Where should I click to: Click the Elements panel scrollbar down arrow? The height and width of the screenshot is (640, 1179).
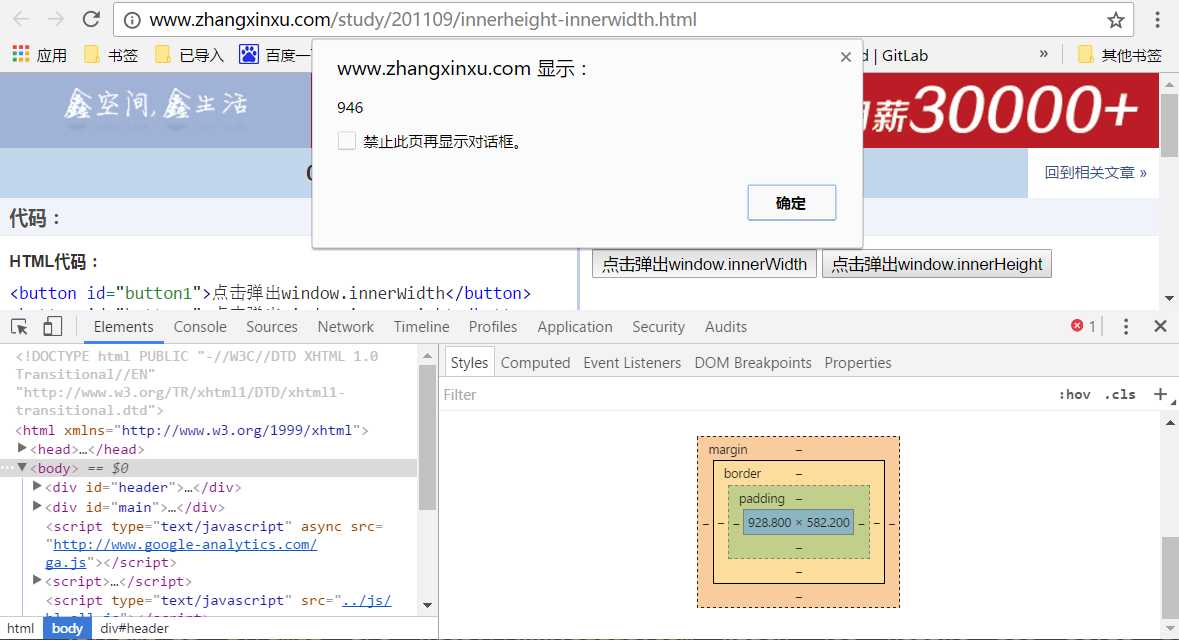tap(427, 605)
